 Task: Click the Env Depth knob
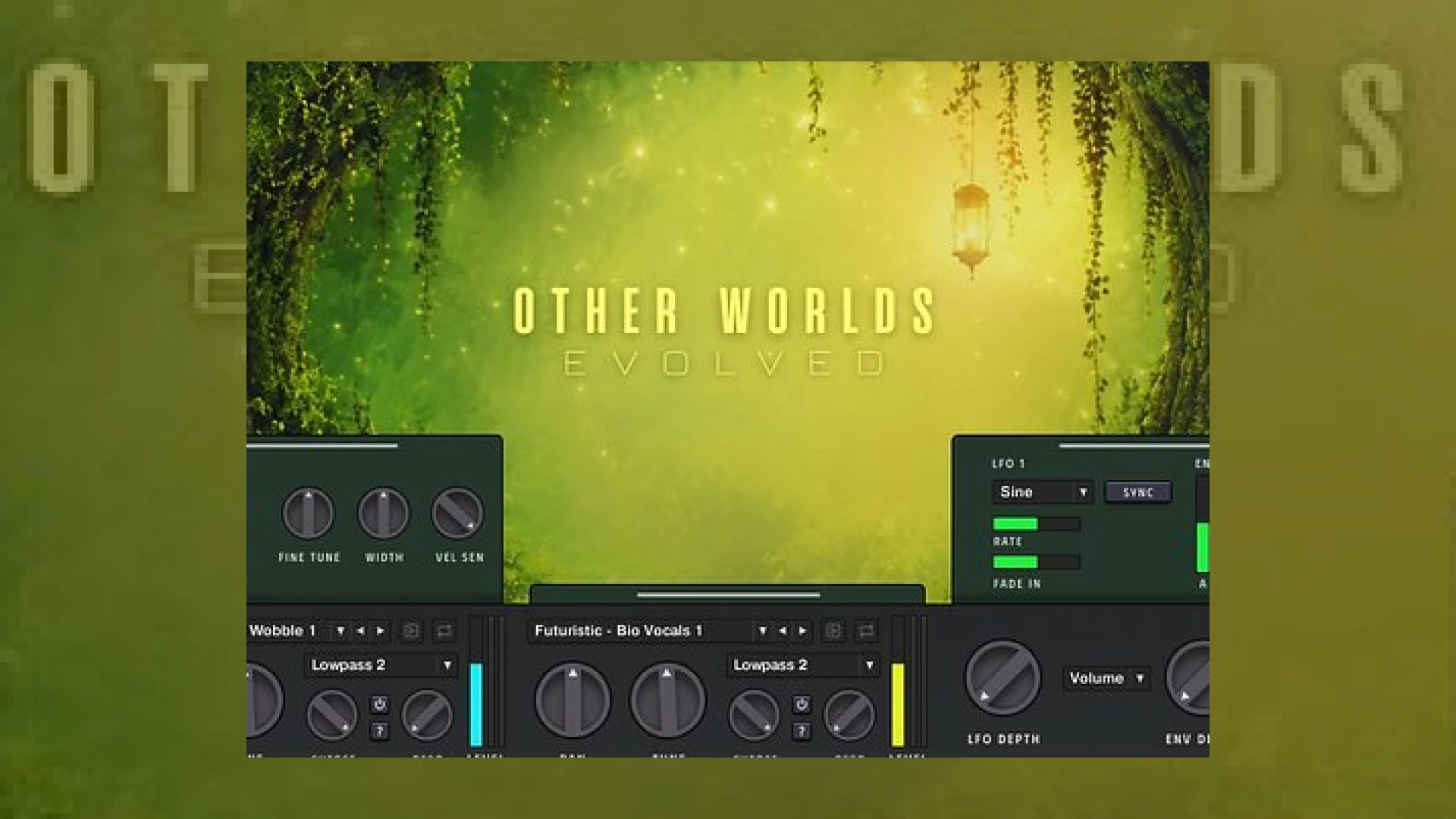tap(1188, 678)
